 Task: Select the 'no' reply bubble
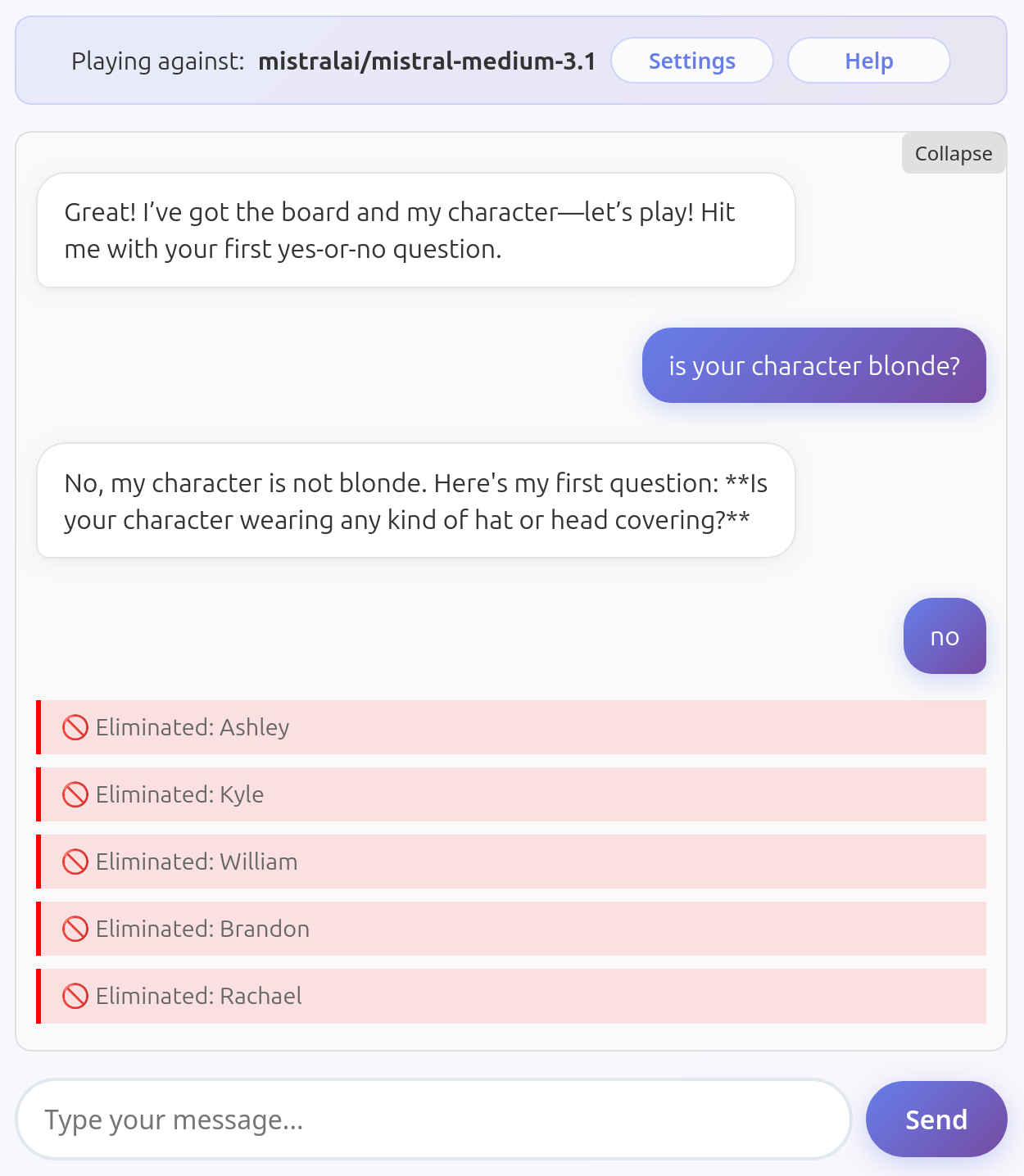[945, 636]
